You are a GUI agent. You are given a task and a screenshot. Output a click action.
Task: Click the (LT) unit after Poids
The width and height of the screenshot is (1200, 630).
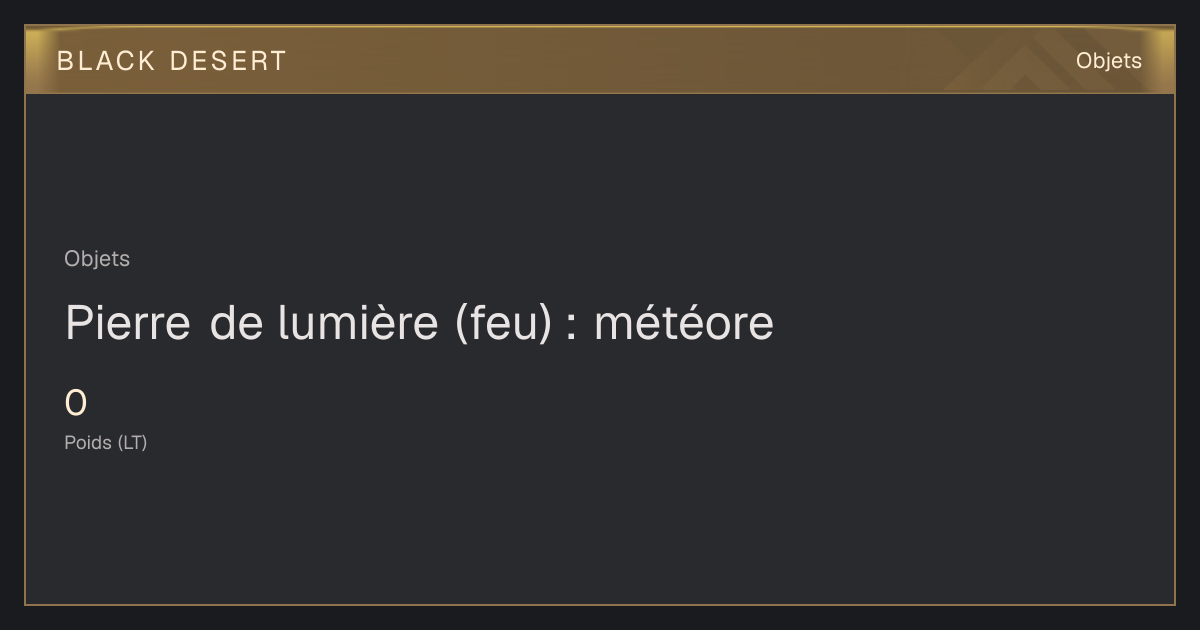pos(133,443)
